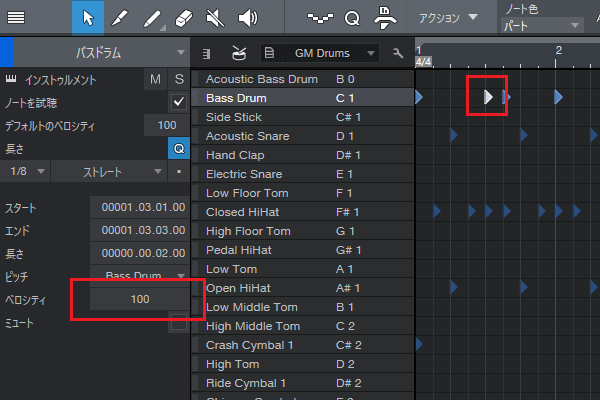Select the Line drawing tool
Screen dimensions: 600x400
pos(150,18)
